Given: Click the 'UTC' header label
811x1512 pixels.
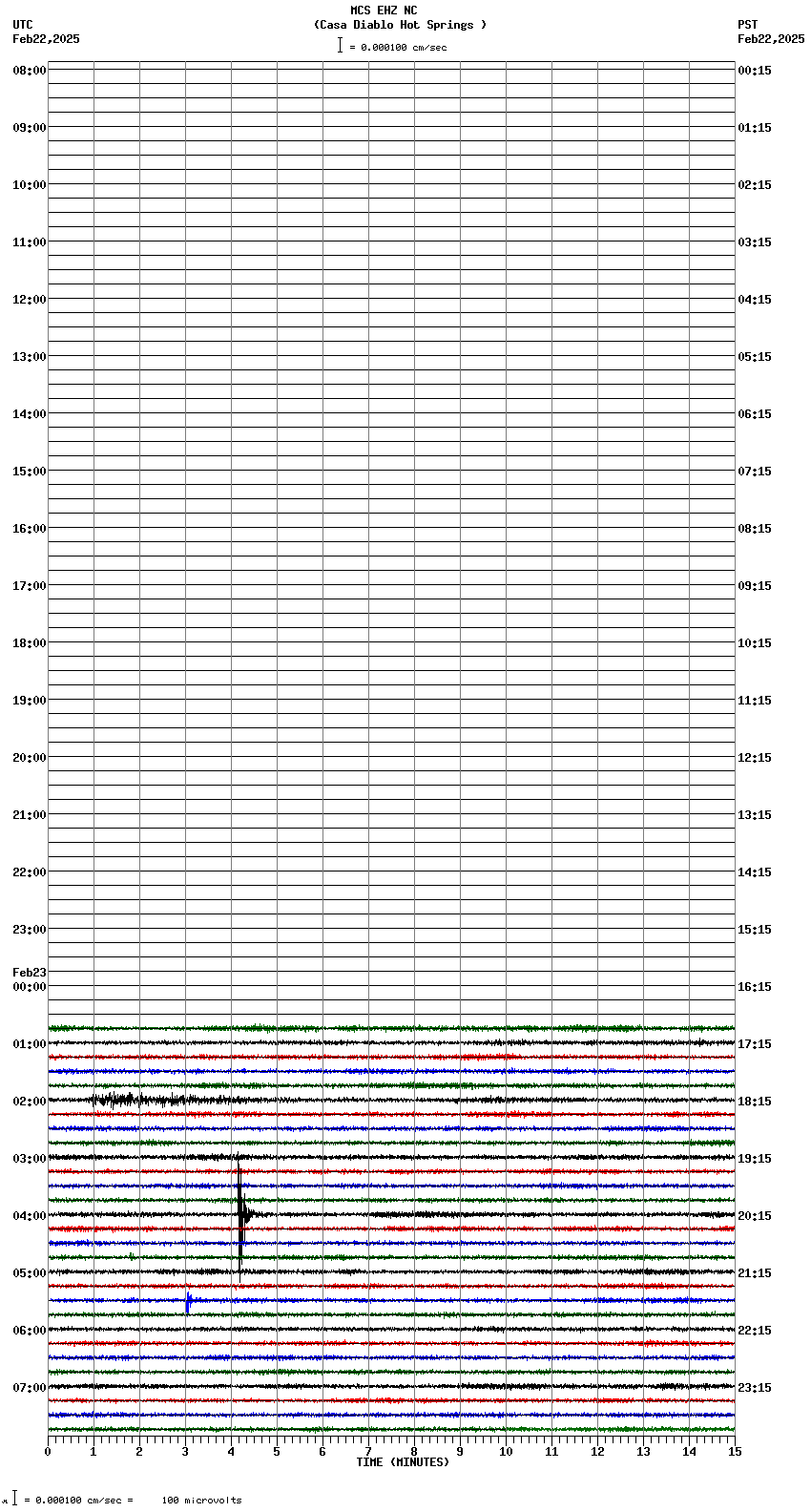Looking at the screenshot, I should [23, 25].
